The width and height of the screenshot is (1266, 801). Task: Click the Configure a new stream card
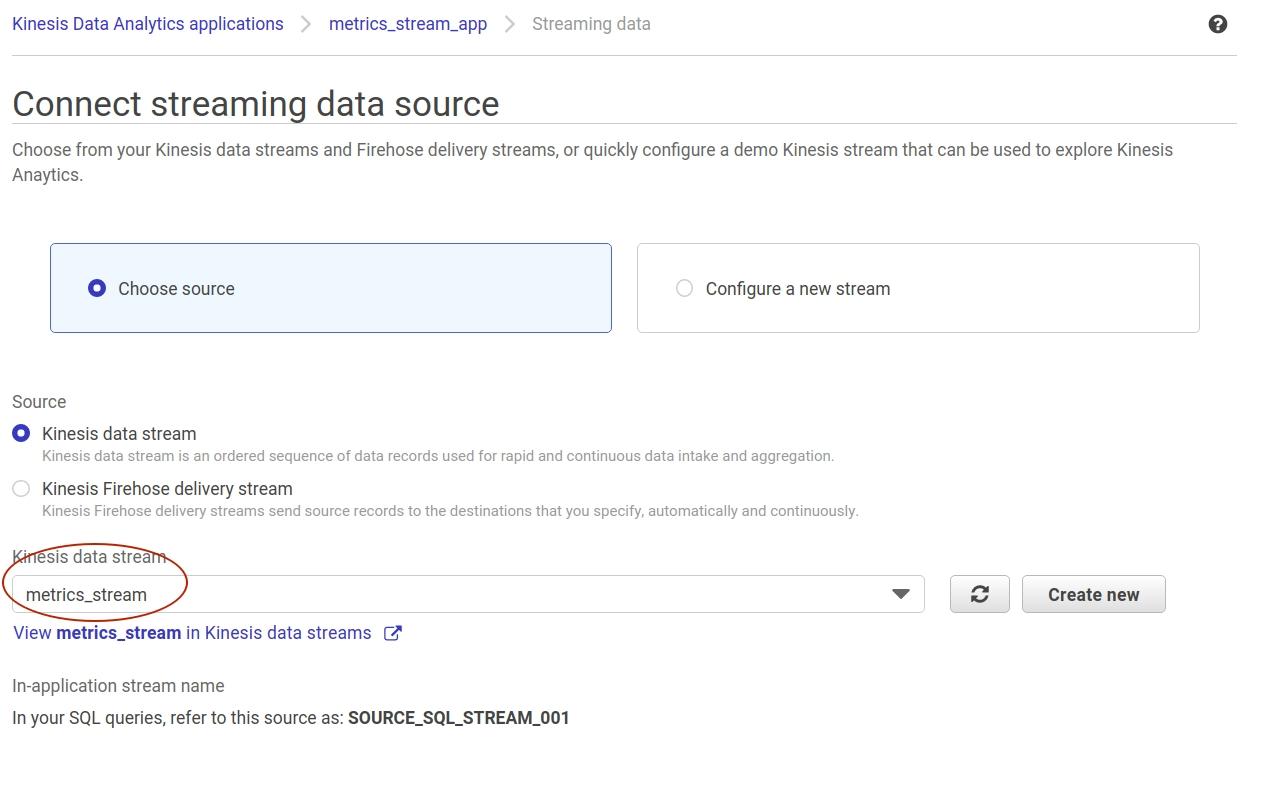[x=917, y=287]
